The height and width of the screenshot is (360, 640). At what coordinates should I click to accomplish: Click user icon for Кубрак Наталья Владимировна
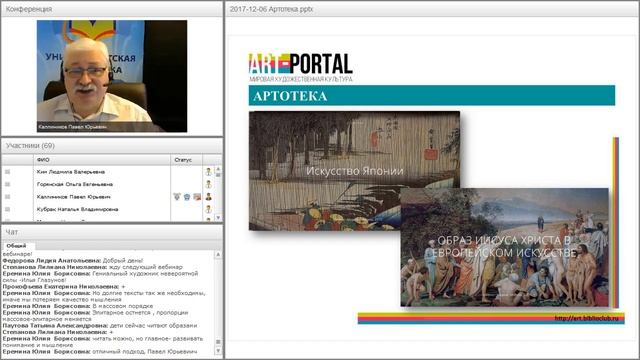(x=209, y=209)
